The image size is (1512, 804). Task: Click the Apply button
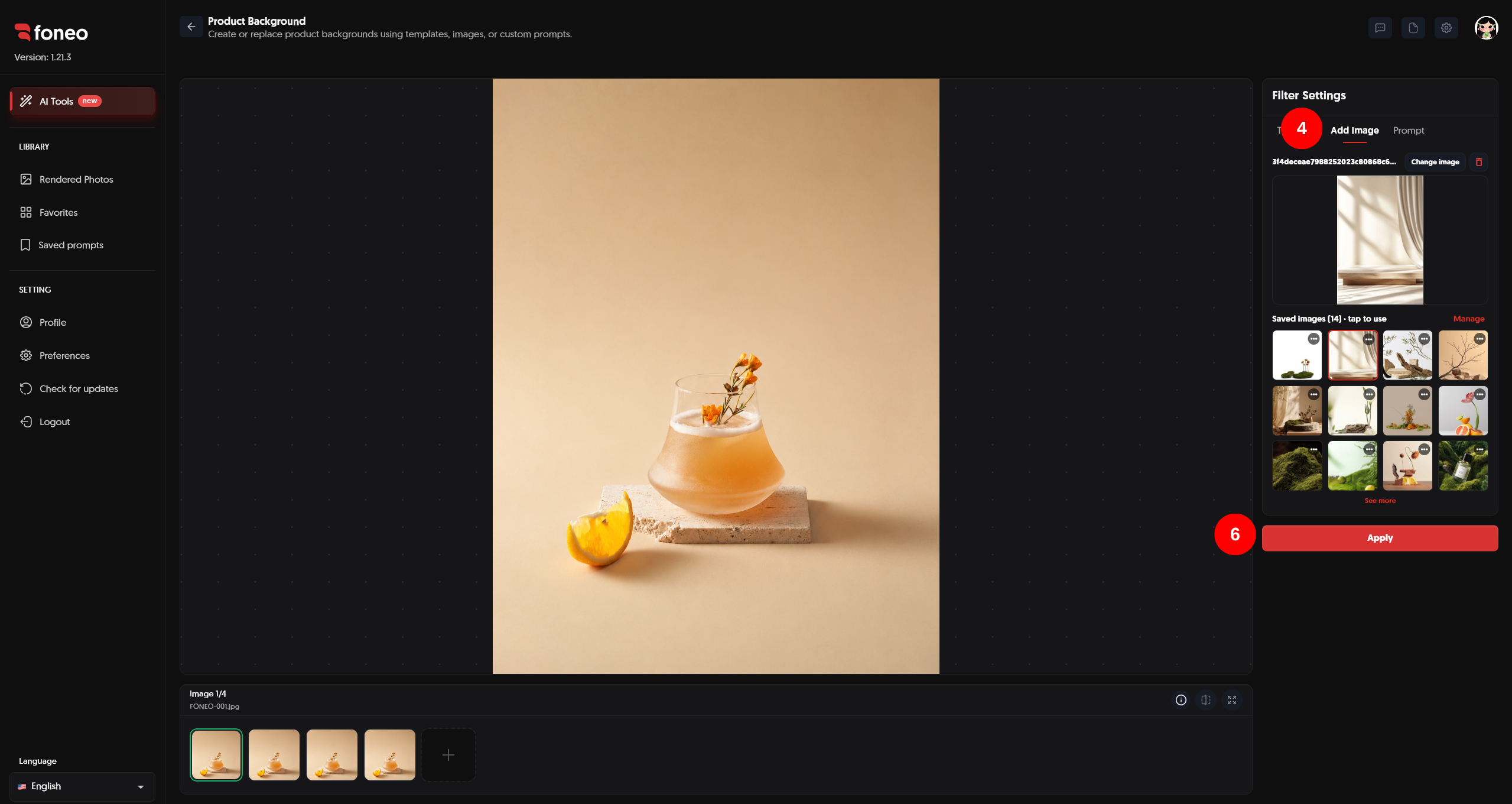(x=1380, y=538)
